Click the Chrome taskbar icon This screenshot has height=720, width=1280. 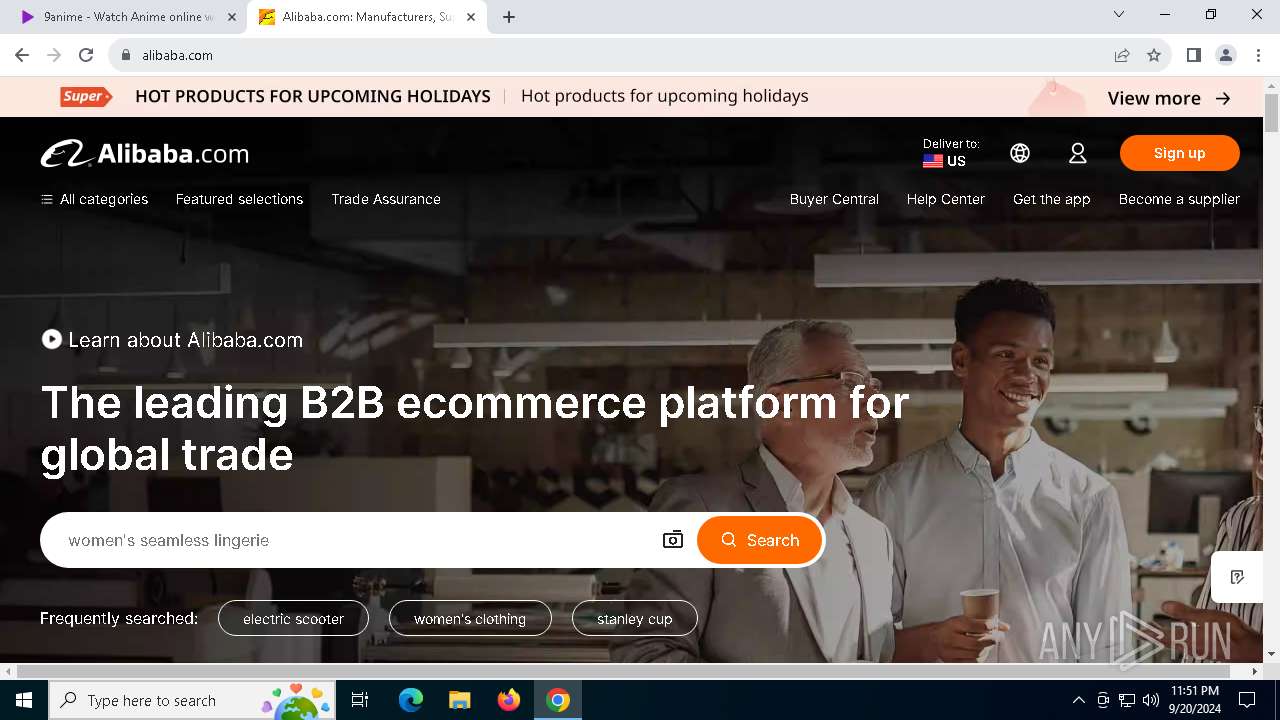558,700
